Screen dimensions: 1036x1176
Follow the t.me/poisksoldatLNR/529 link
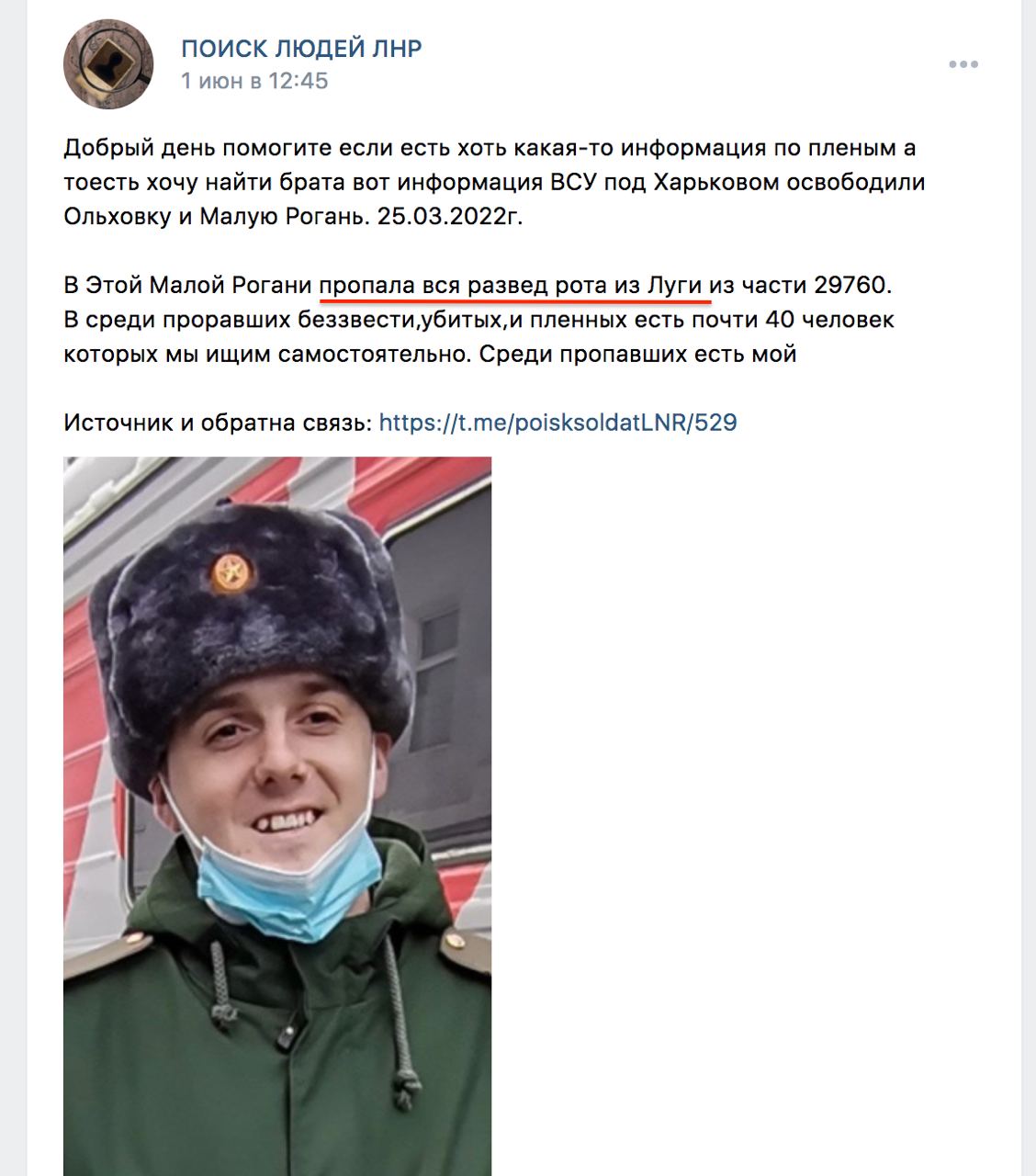click(x=557, y=423)
